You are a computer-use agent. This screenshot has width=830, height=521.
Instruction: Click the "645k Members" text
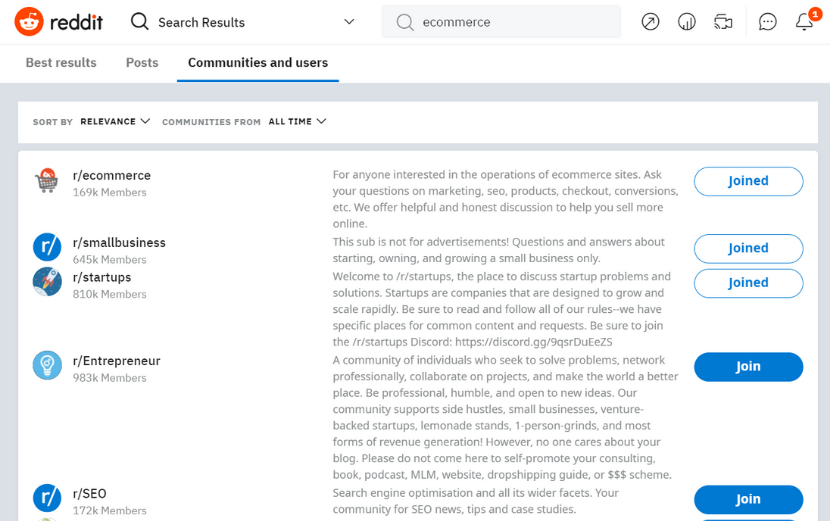[x=110, y=259]
